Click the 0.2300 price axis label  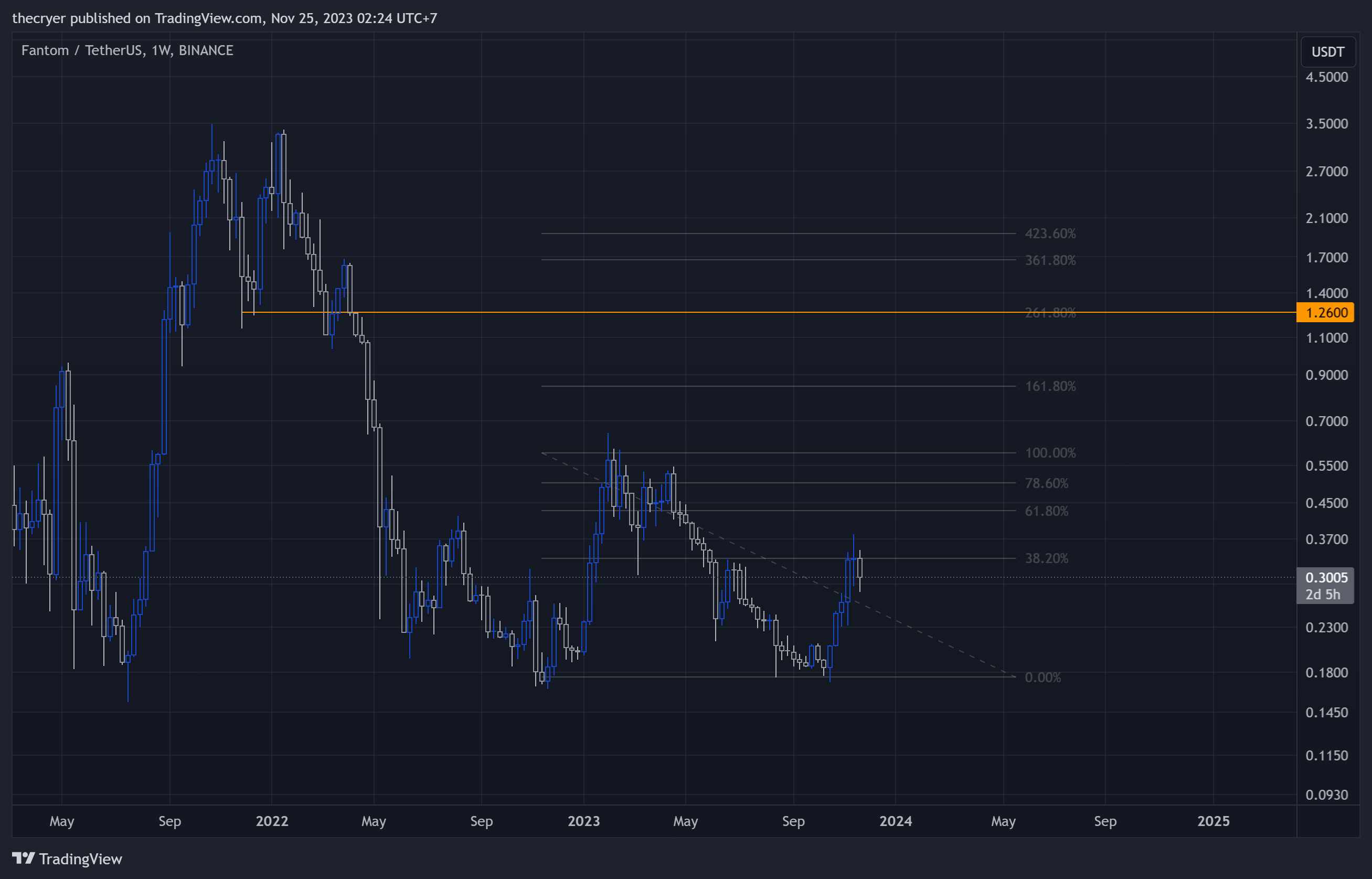(x=1327, y=628)
